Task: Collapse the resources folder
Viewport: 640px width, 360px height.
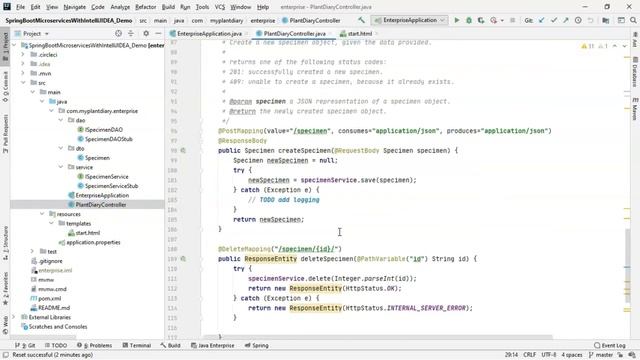Action: click(x=42, y=214)
